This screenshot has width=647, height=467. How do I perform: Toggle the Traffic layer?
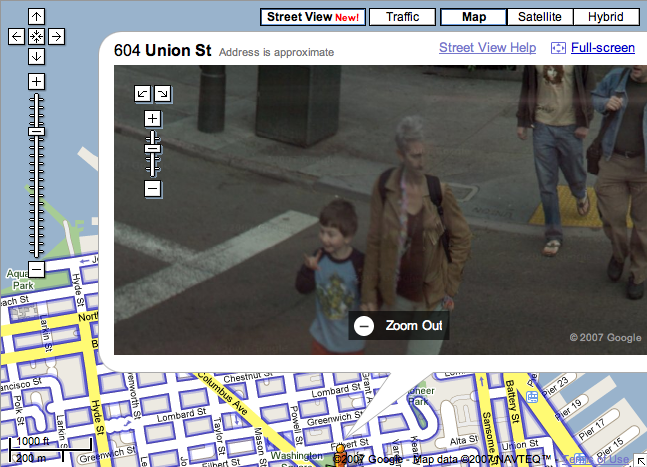pos(402,17)
